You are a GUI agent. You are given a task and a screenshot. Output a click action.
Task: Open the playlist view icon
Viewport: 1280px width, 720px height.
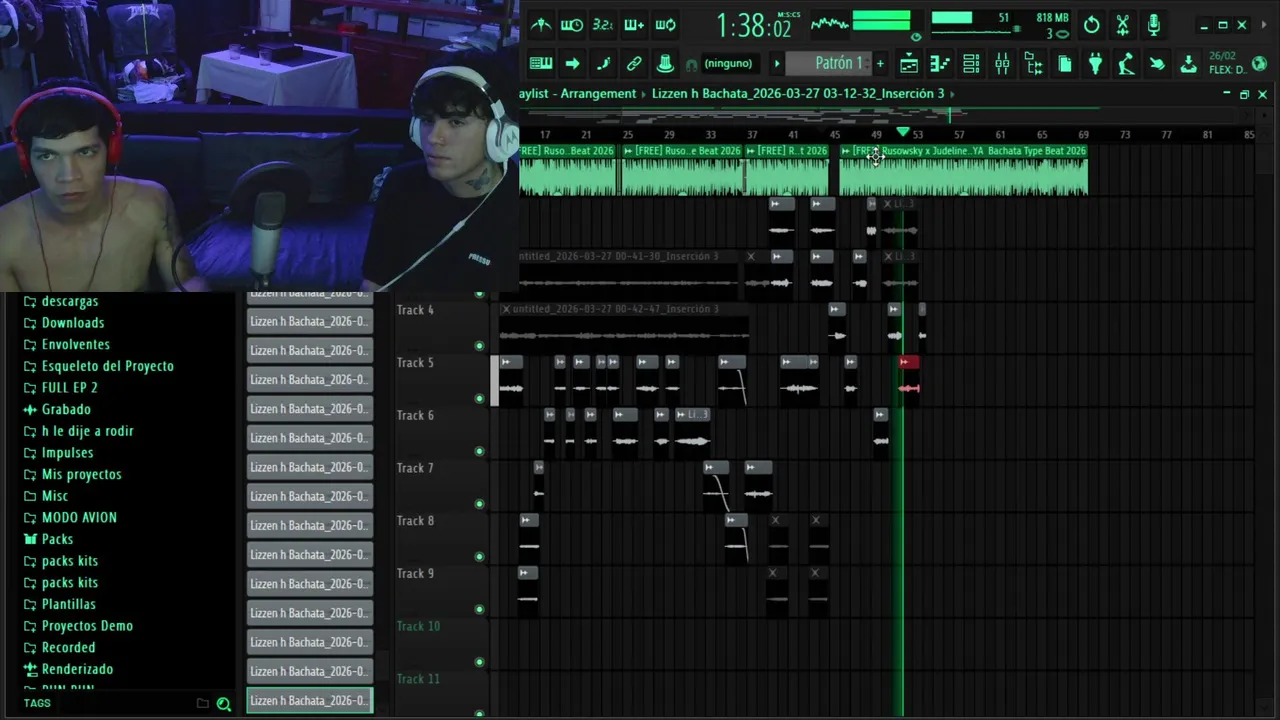click(909, 64)
